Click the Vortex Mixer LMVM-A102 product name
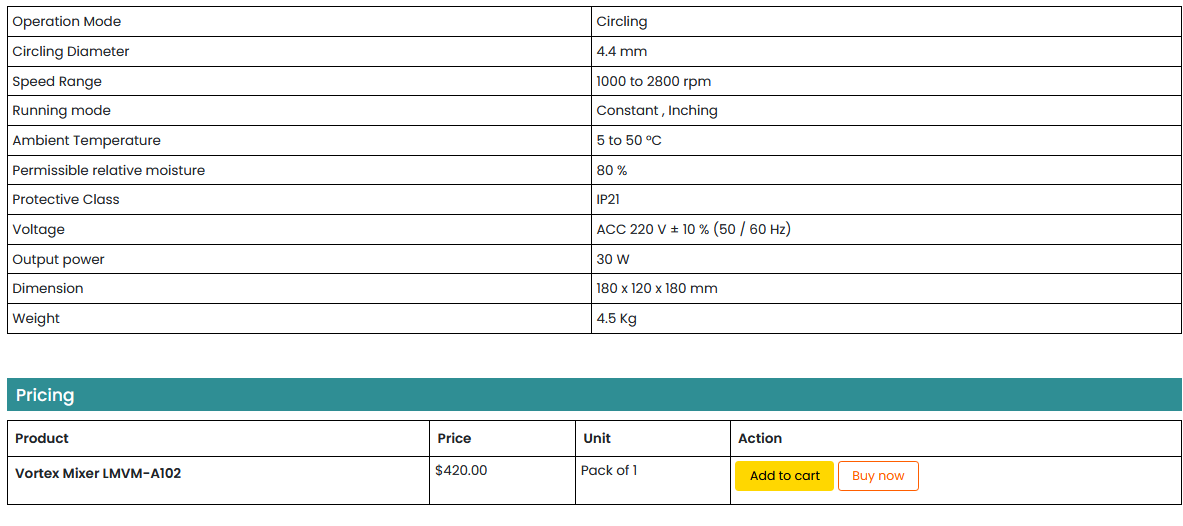 click(98, 473)
